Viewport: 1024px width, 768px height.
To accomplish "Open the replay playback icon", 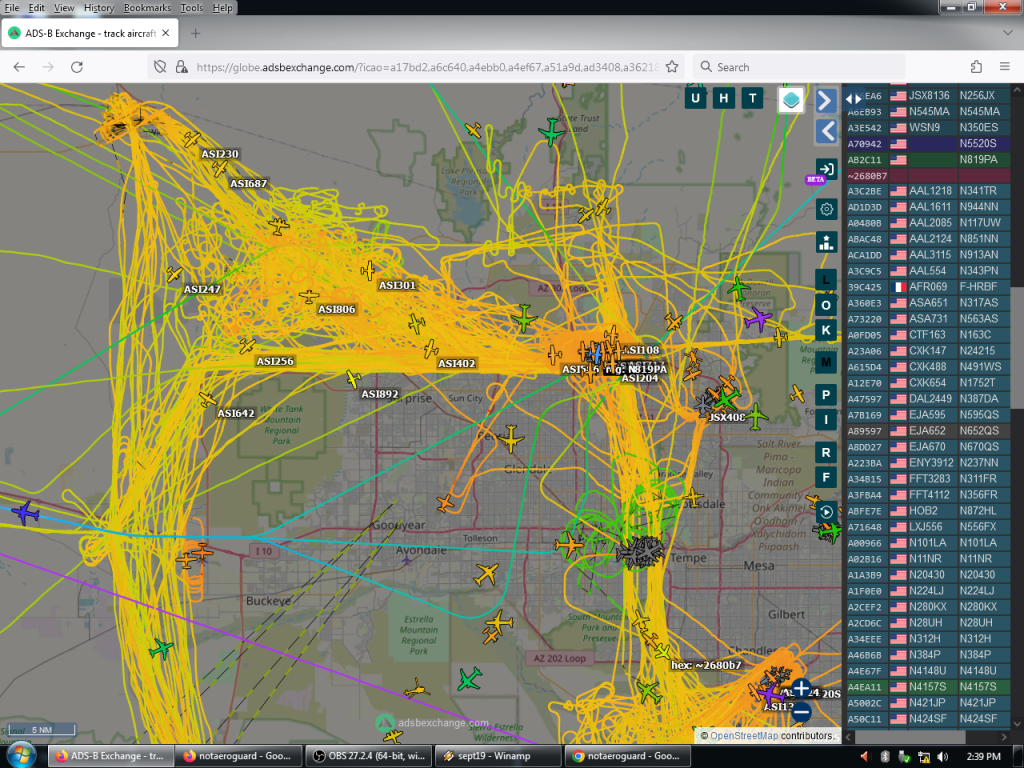I will pyautogui.click(x=826, y=512).
